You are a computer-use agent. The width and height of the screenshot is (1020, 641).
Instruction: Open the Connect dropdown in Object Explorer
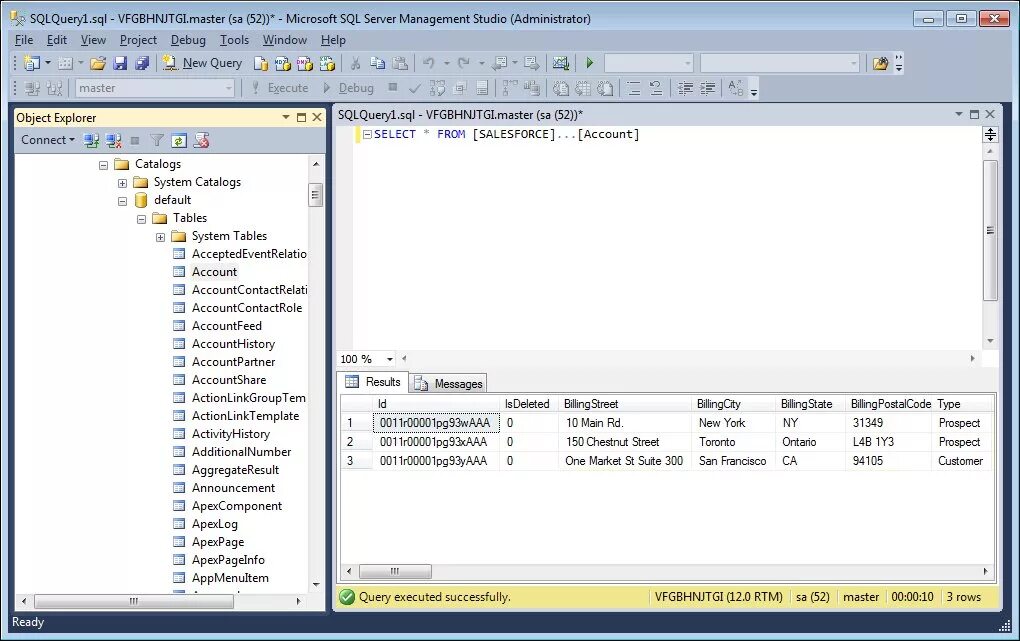point(47,140)
